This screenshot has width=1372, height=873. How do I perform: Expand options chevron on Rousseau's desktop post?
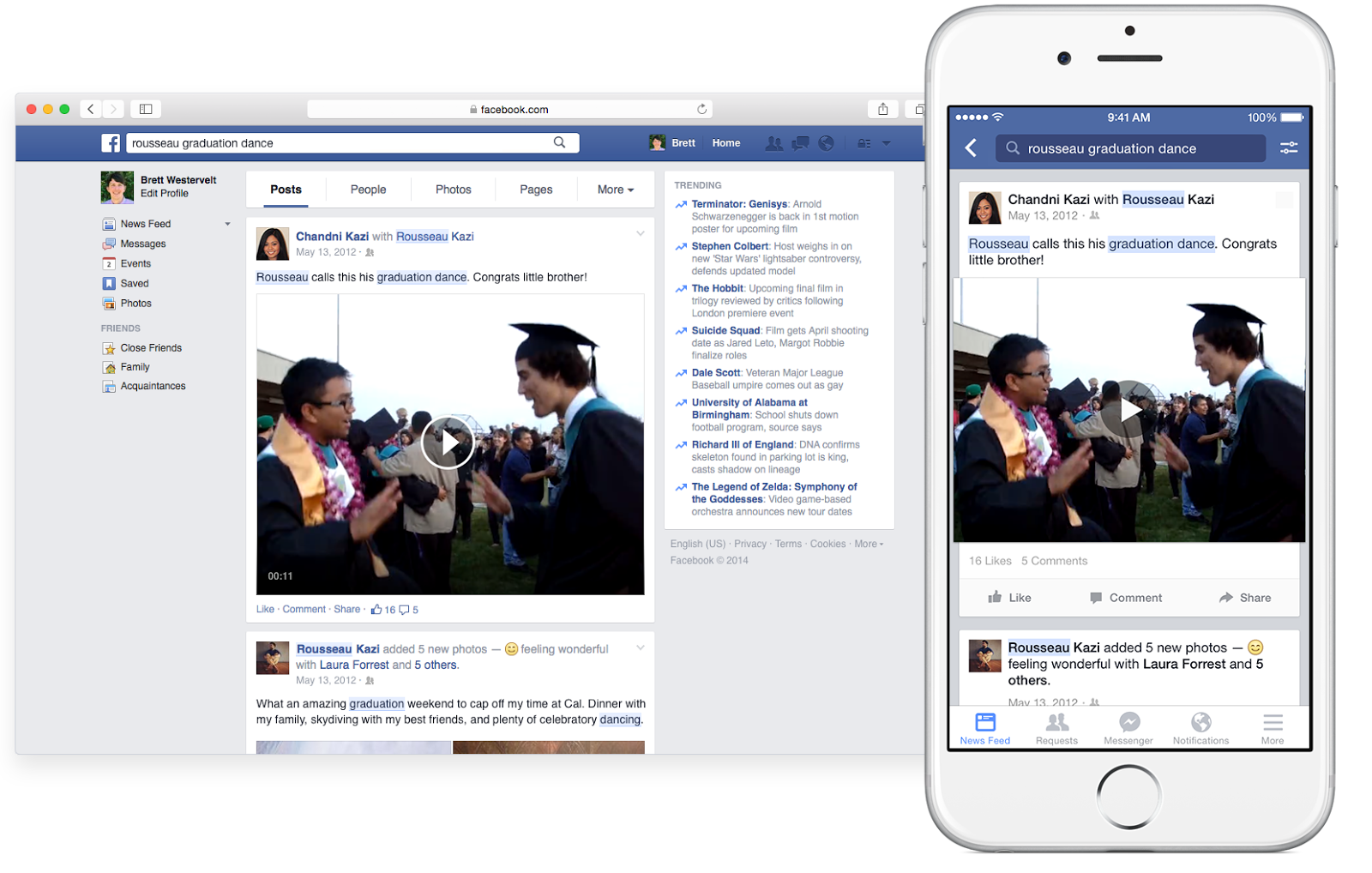(640, 647)
